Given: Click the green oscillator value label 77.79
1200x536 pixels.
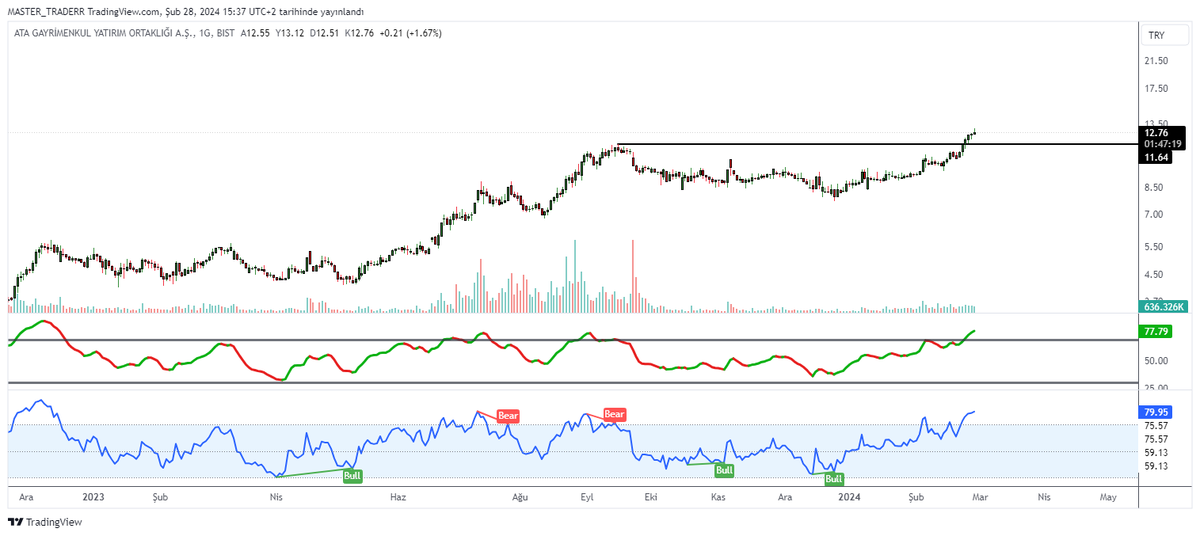Looking at the screenshot, I should [x=1156, y=331].
